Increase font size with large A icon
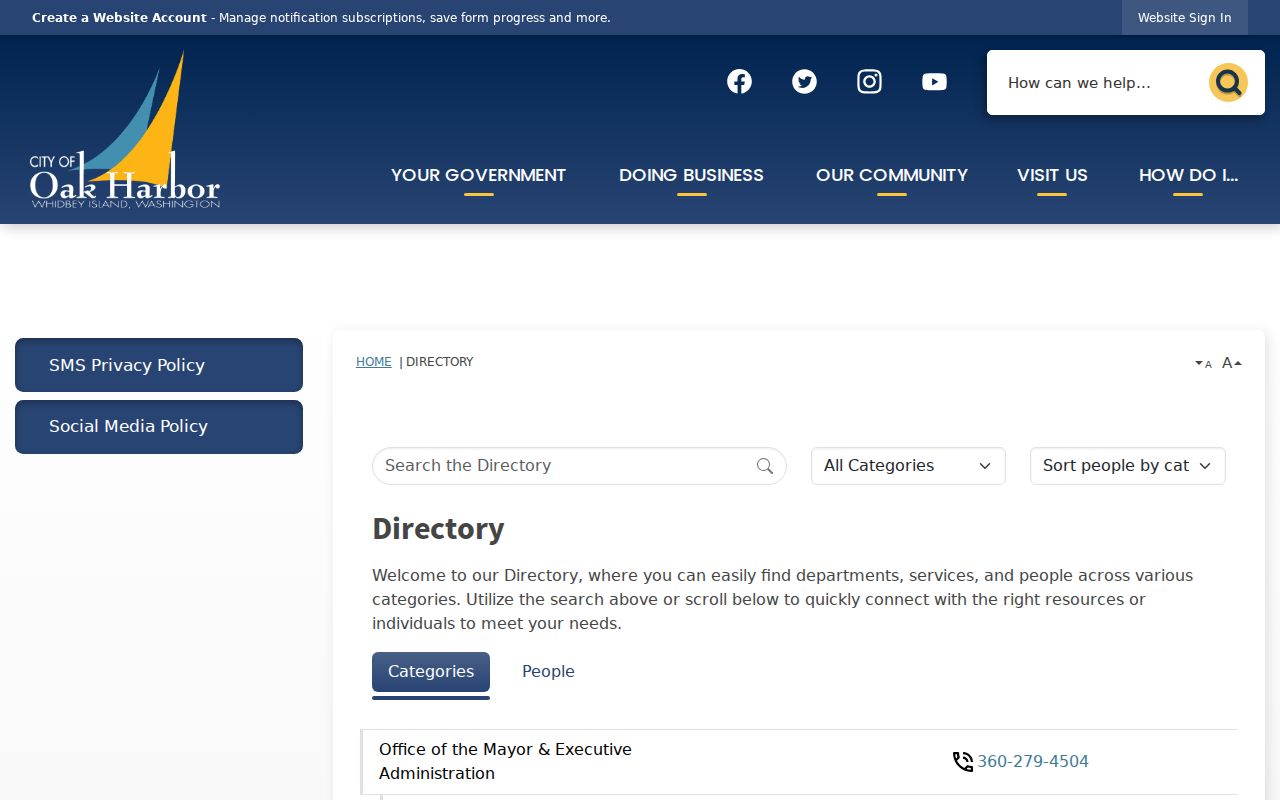The image size is (1280, 800). (1232, 363)
